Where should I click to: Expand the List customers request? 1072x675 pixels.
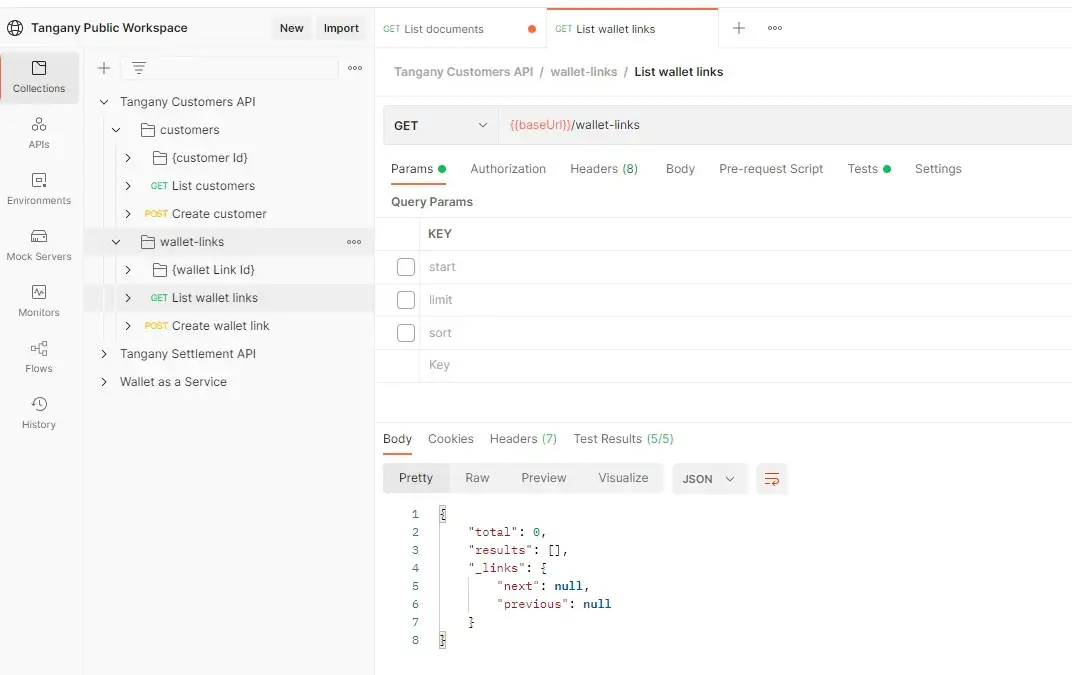coord(128,186)
